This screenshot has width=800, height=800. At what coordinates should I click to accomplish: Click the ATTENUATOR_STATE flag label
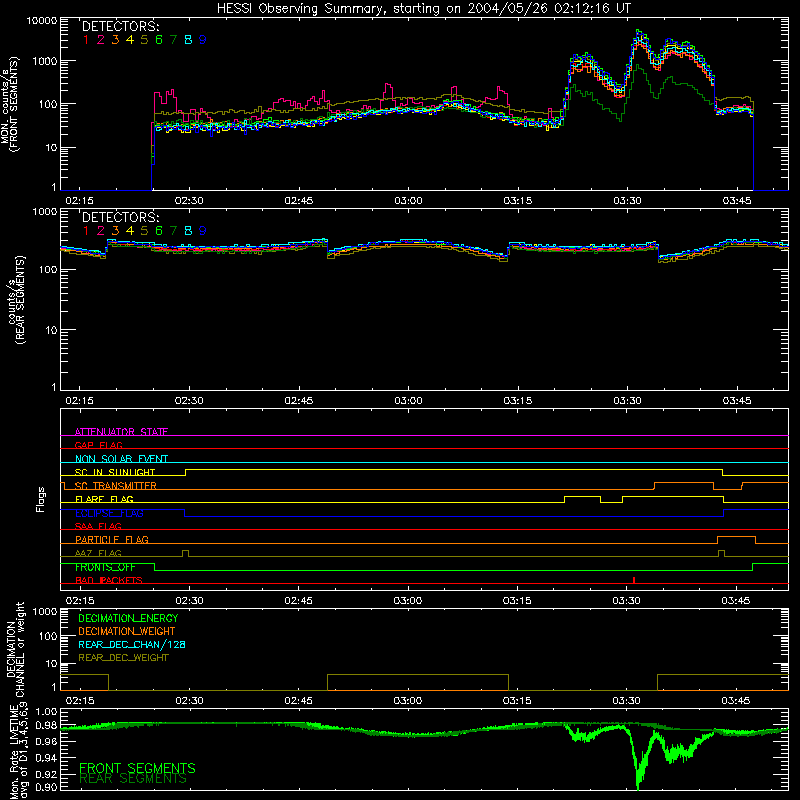click(x=121, y=432)
